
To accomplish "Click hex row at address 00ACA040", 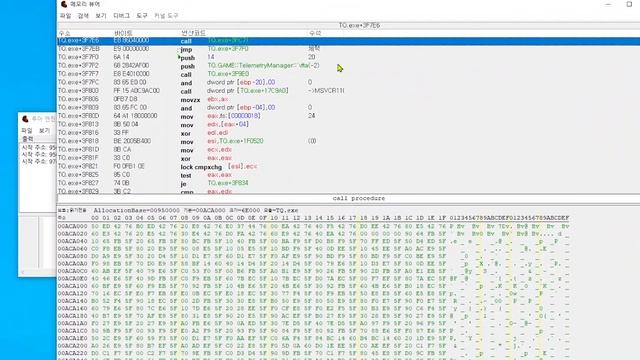I will (313, 241).
